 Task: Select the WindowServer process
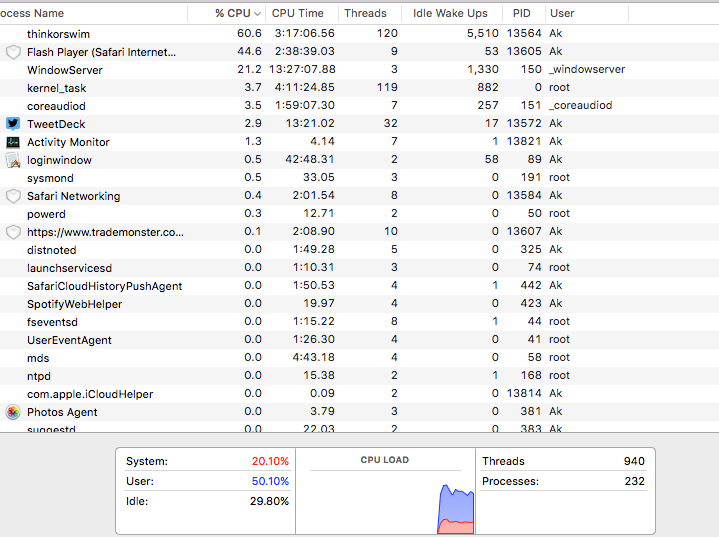pyautogui.click(x=65, y=70)
